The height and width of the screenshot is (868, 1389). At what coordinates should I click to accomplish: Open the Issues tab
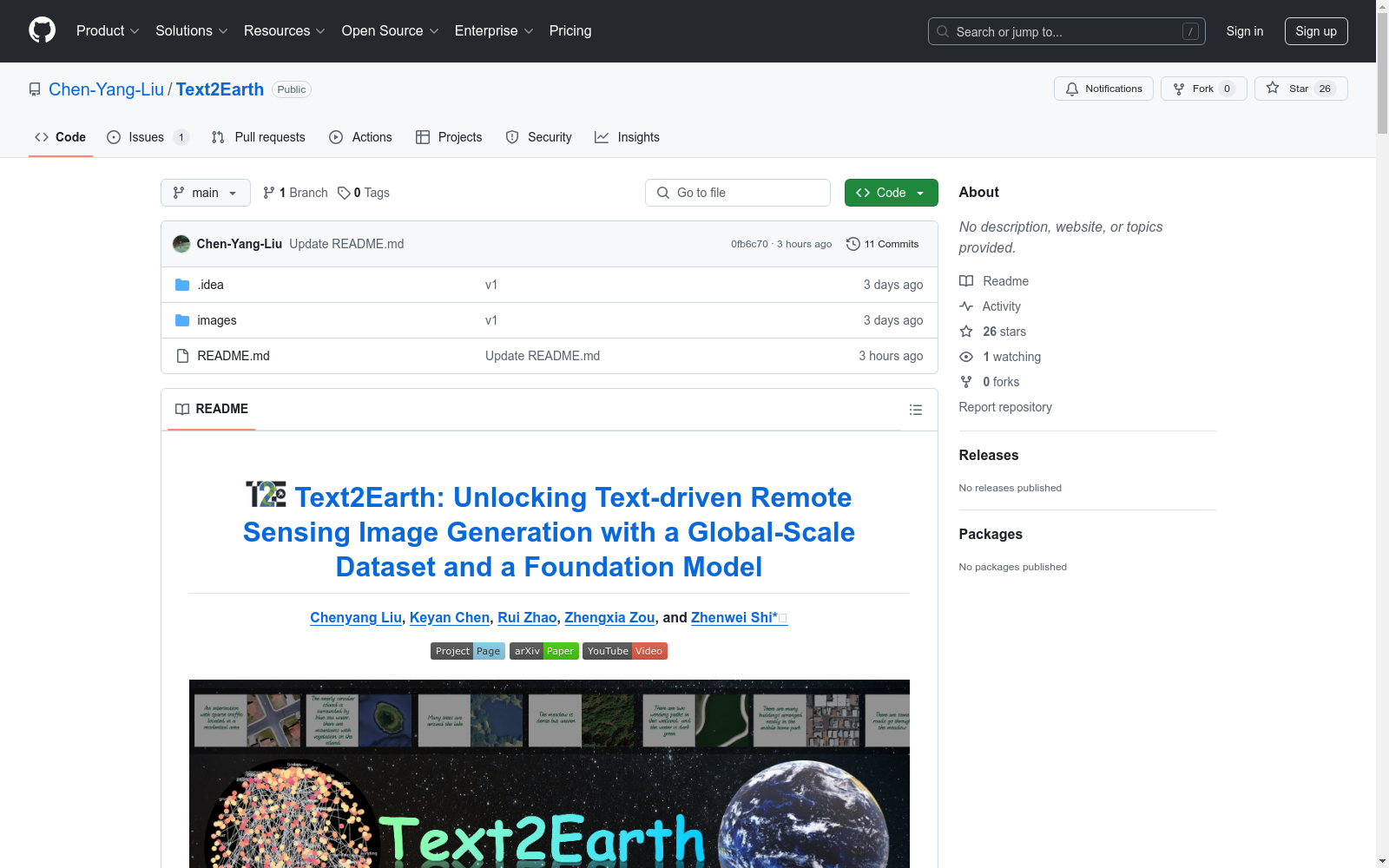click(148, 137)
